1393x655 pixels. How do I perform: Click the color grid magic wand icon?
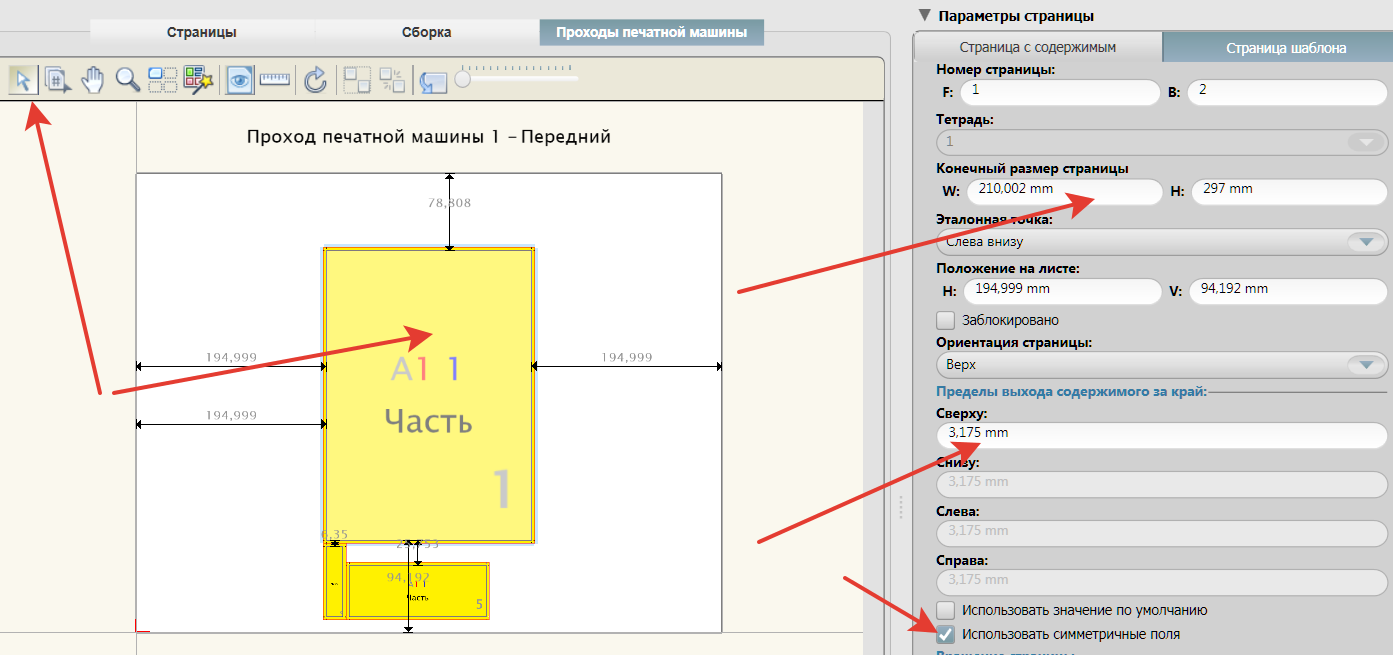point(199,80)
